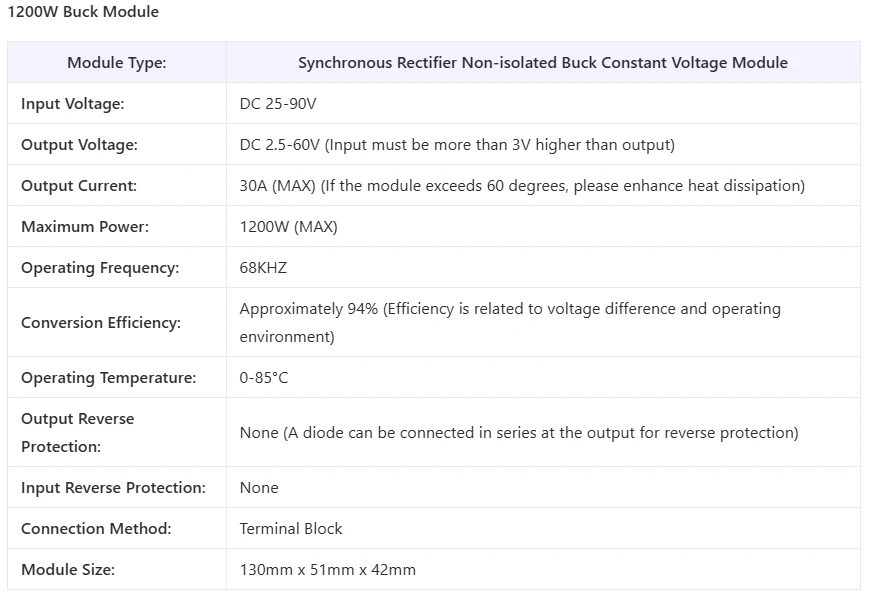The height and width of the screenshot is (598, 873).
Task: Click the "Terminal Block" connection value
Action: [291, 529]
